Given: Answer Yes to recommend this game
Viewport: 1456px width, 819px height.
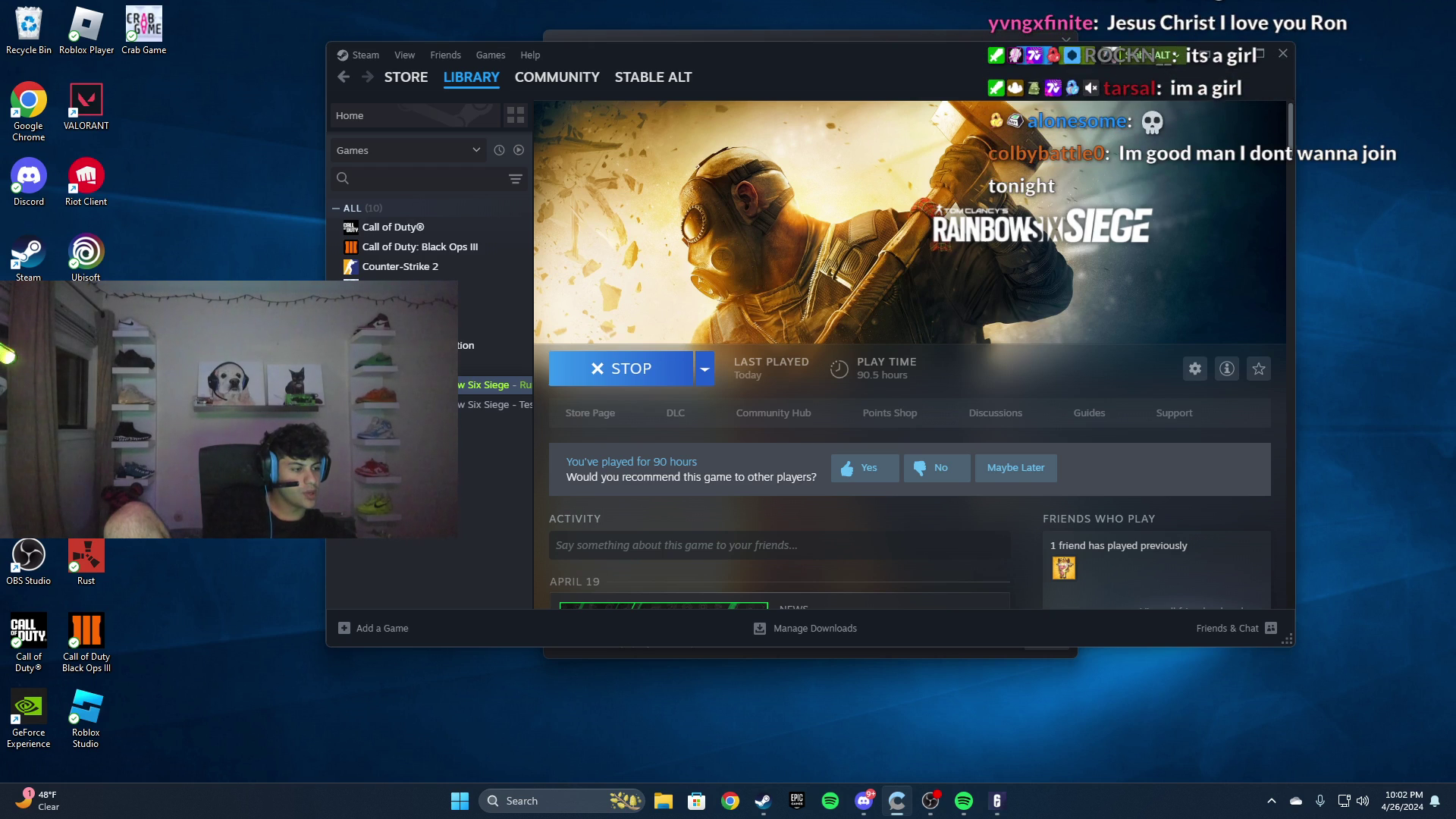Looking at the screenshot, I should (x=864, y=468).
